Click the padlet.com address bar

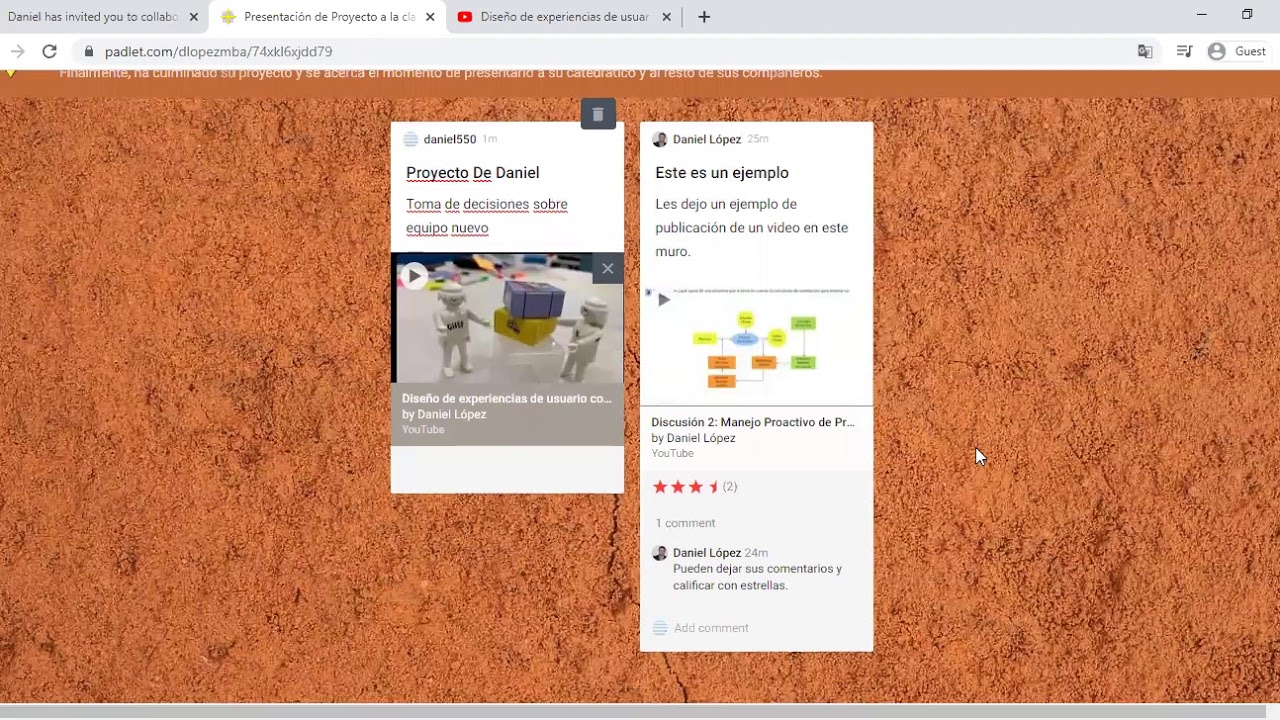pos(600,51)
